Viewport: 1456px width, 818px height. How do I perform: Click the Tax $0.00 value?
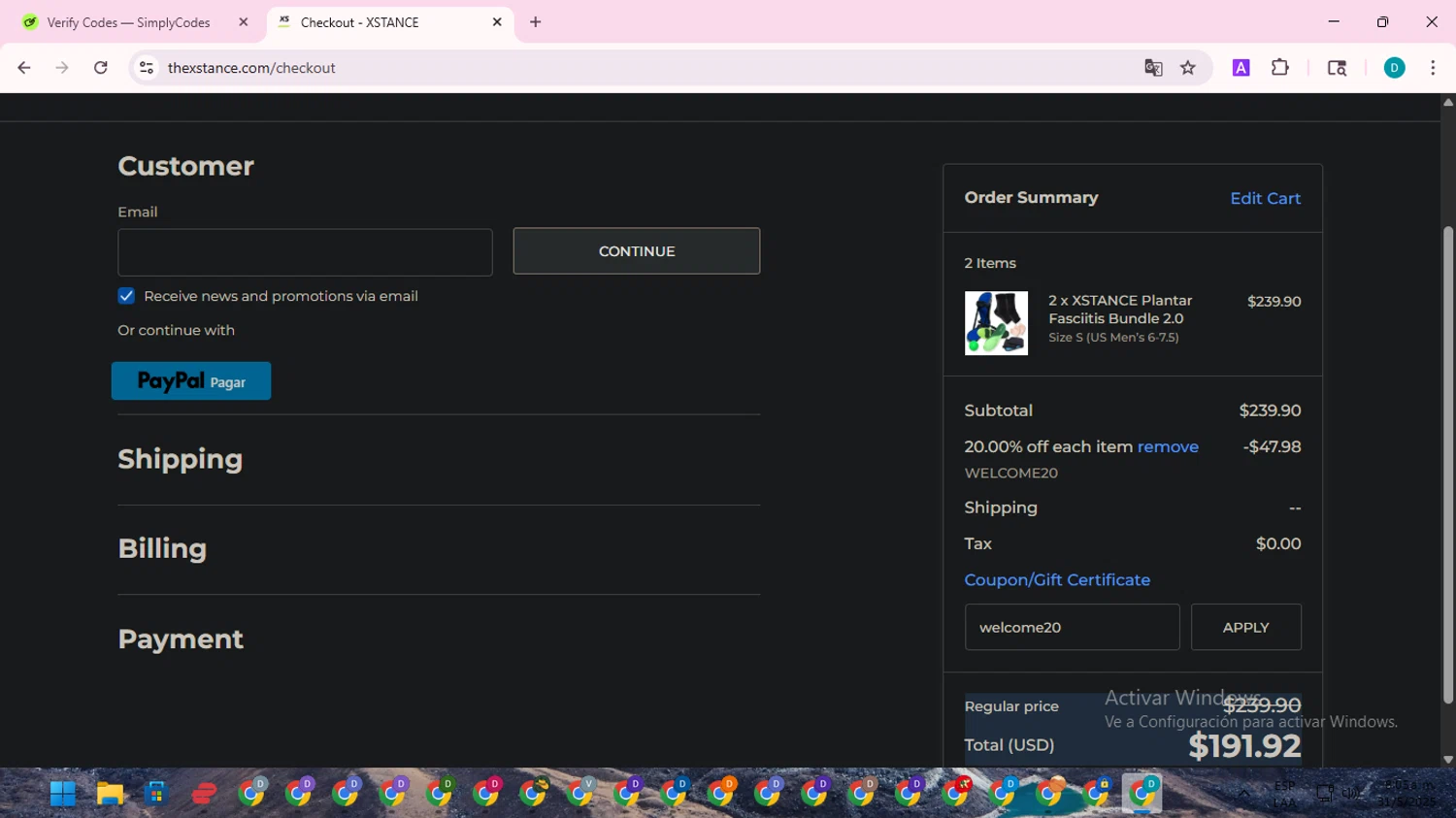click(1278, 543)
